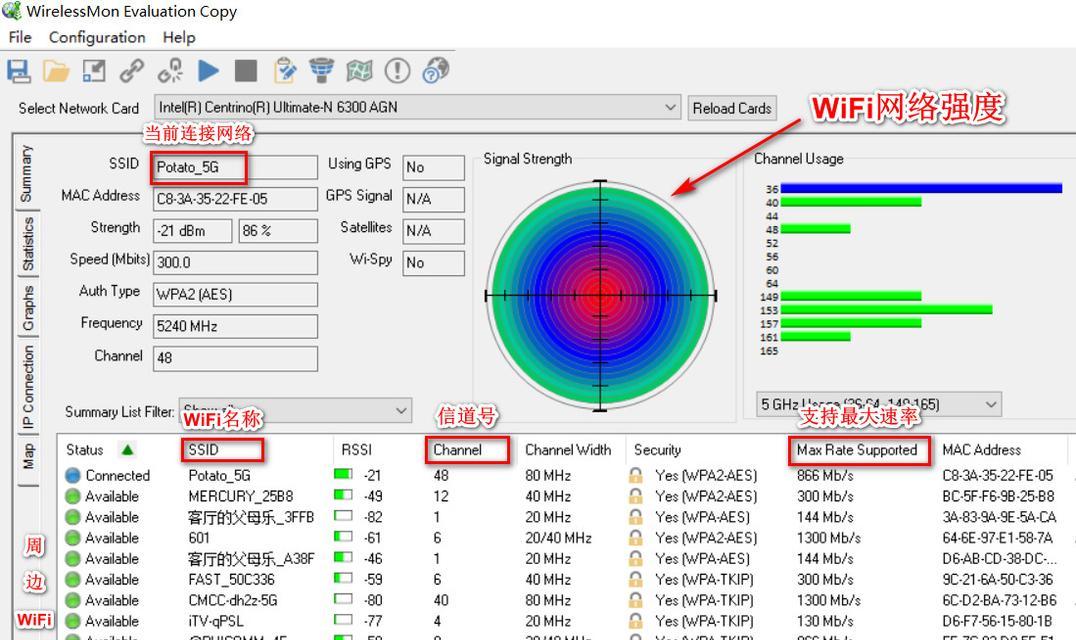Click the blue funnel filter toolbar icon

click(x=321, y=71)
